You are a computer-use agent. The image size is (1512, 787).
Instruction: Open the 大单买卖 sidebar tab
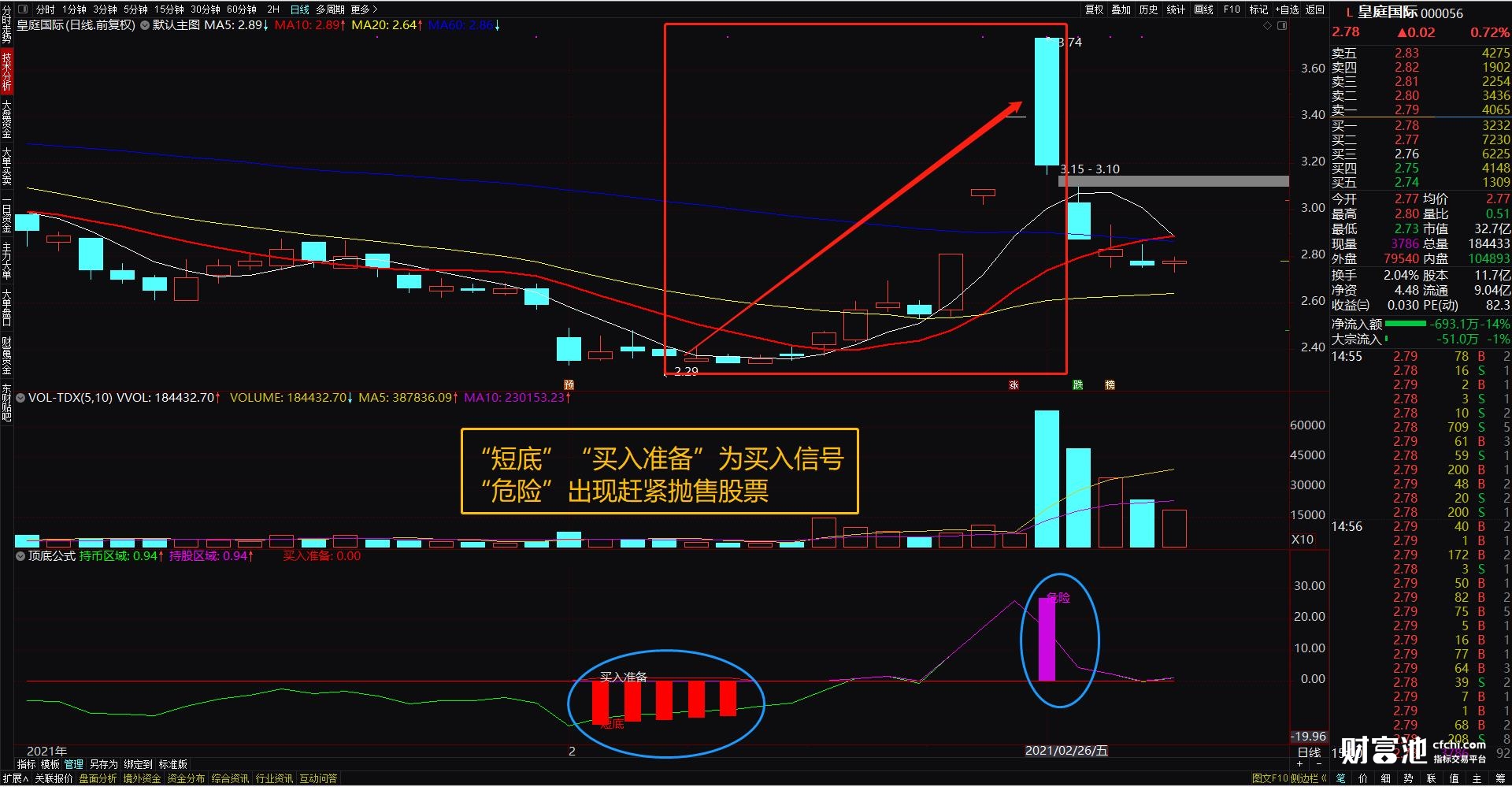click(x=6, y=166)
